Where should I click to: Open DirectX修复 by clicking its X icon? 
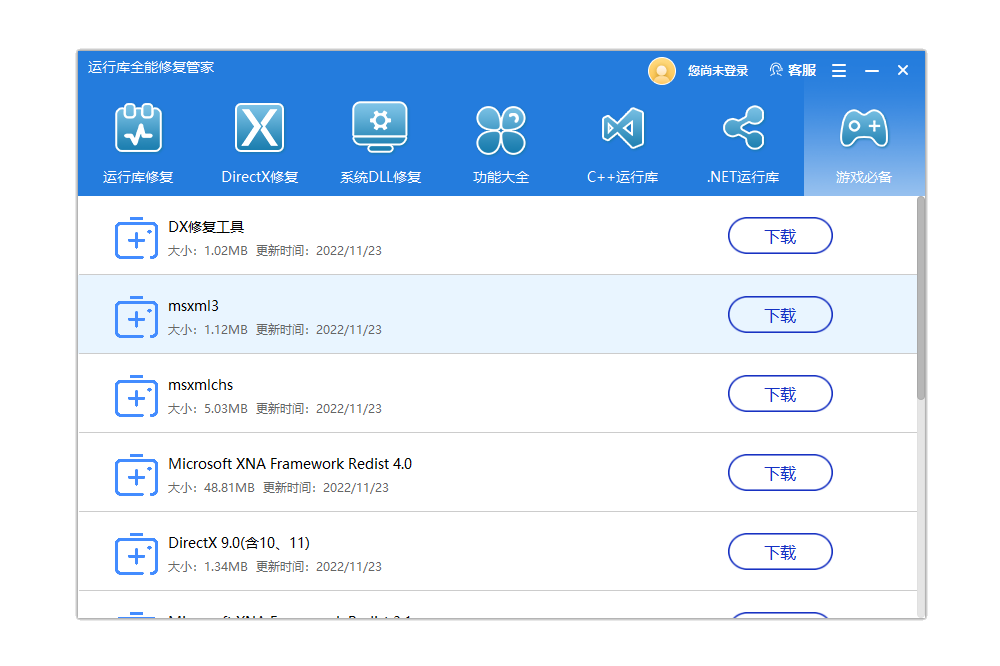click(259, 128)
